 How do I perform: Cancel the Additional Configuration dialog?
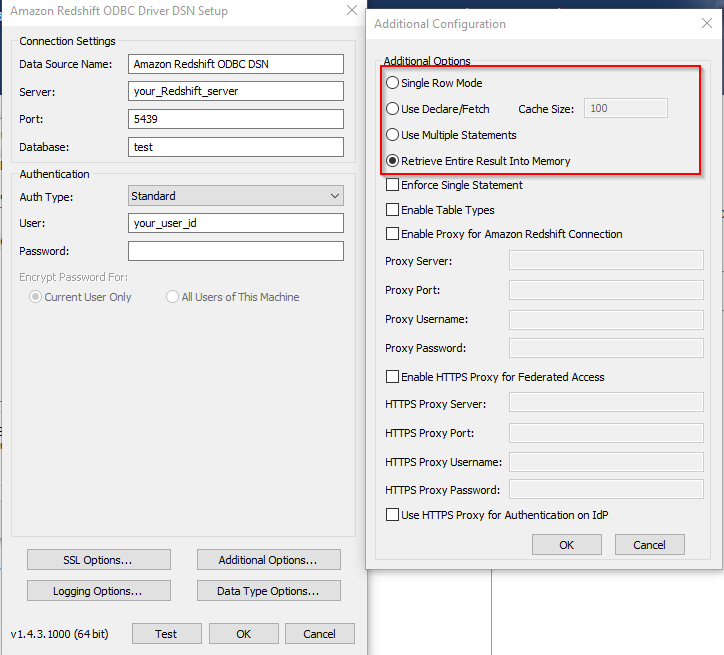click(x=650, y=545)
